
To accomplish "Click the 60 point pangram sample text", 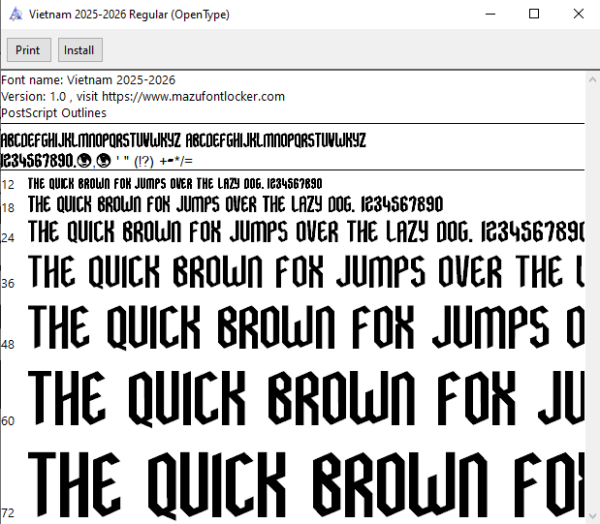I will point(306,398).
